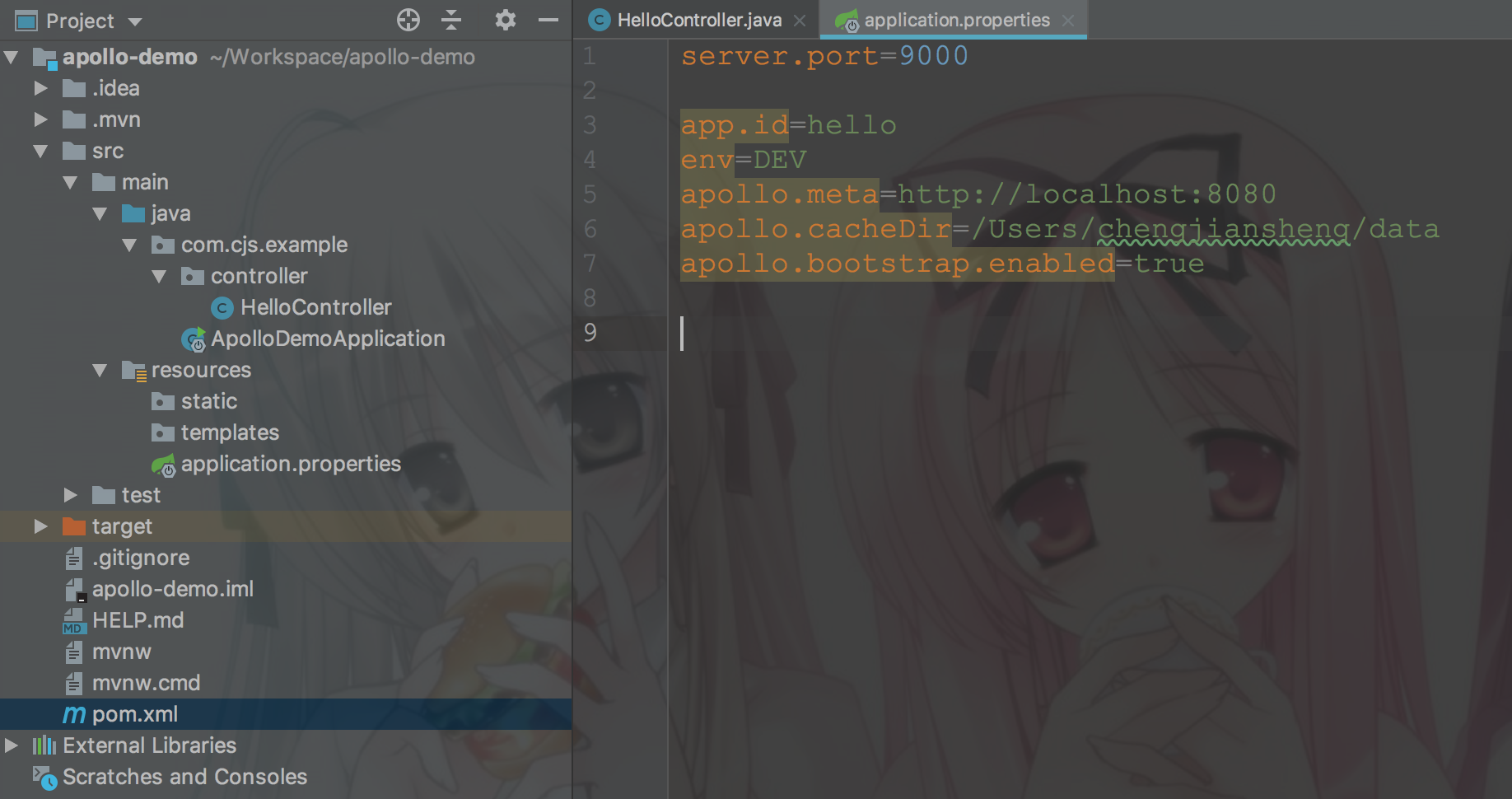This screenshot has height=799, width=1512.
Task: Expand the target folder
Action: pyautogui.click(x=40, y=526)
